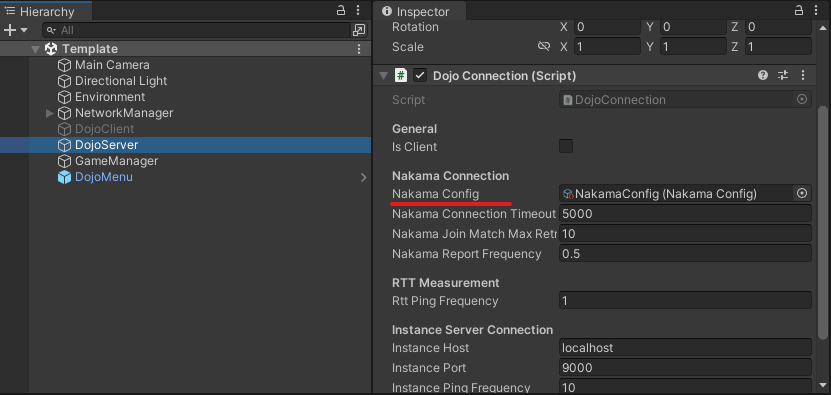Click Instance Host localhost field

685,348
